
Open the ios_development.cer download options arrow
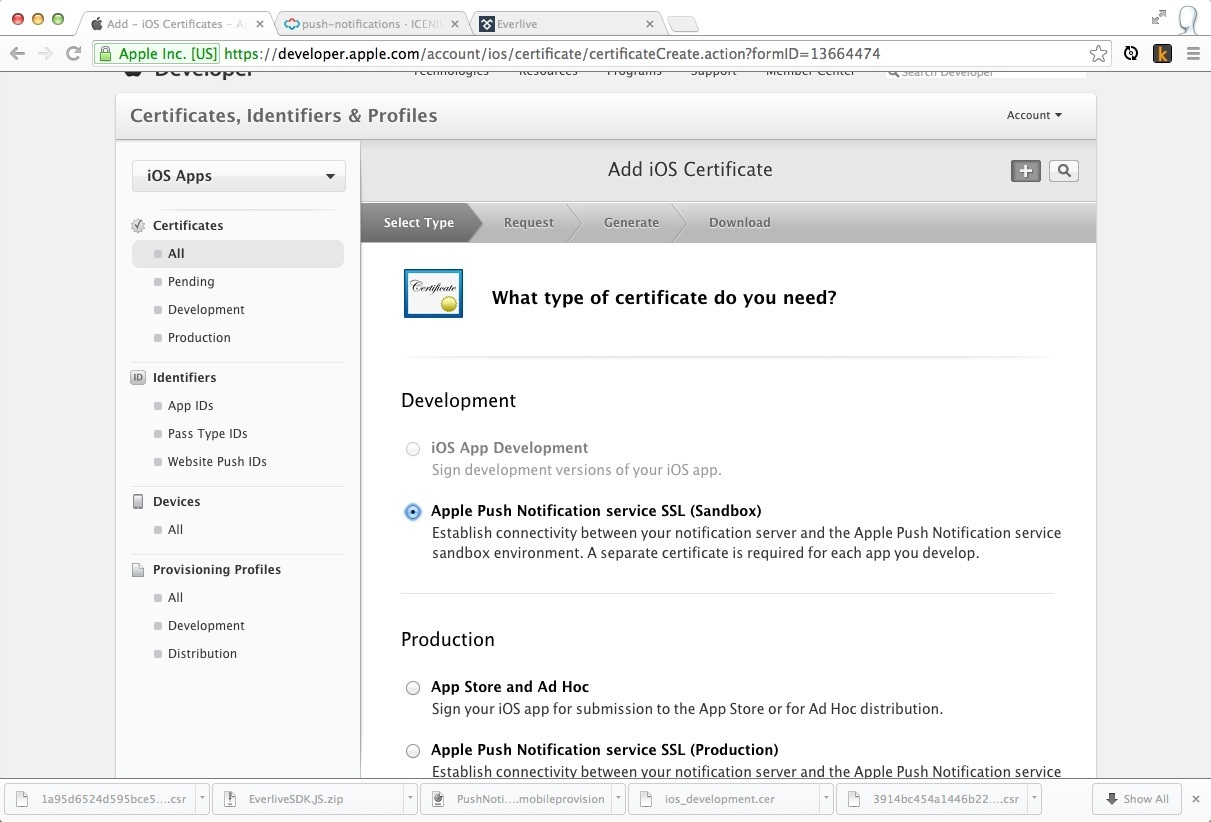[x=825, y=799]
